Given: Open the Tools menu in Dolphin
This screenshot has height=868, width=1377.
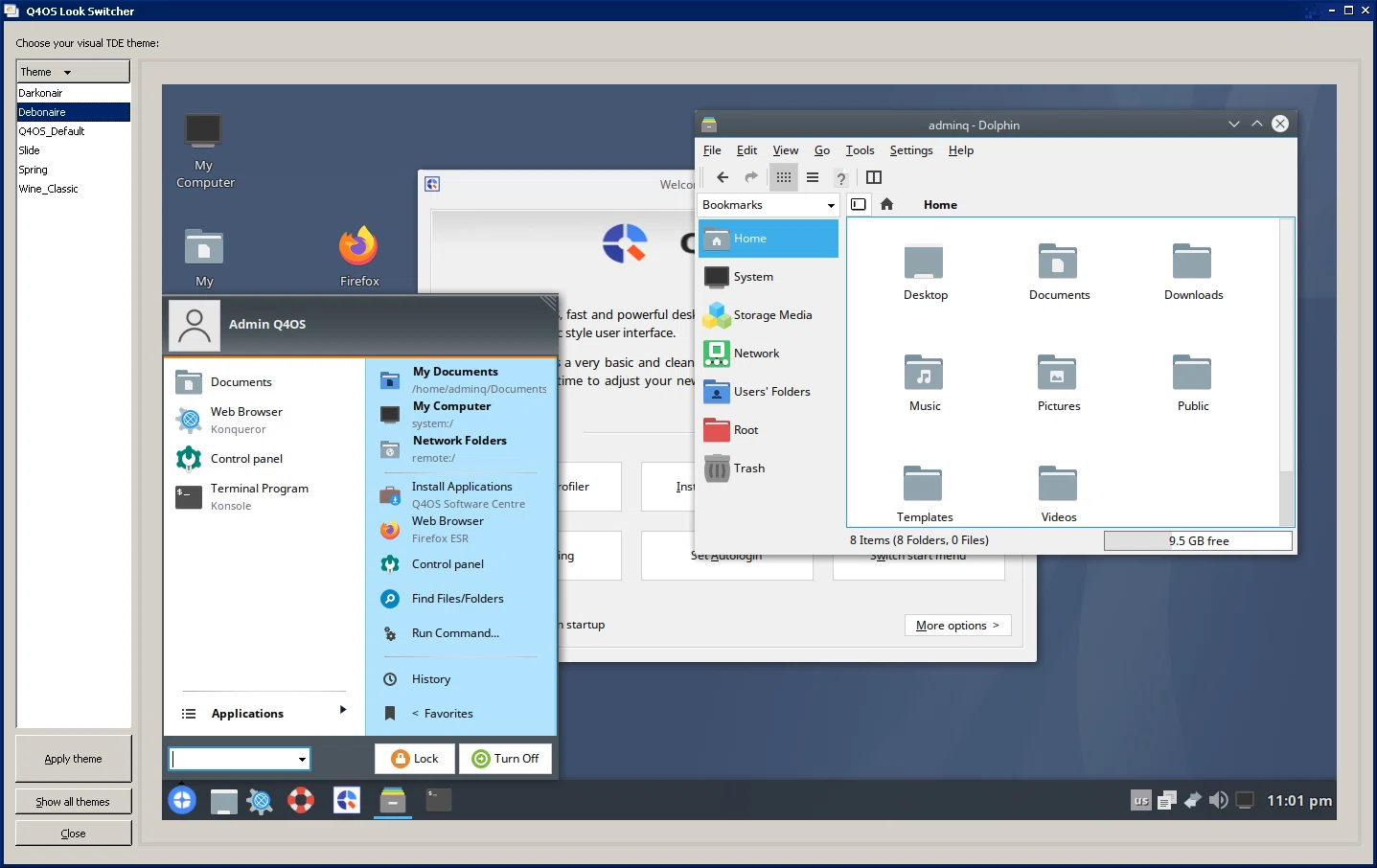Looking at the screenshot, I should point(860,150).
